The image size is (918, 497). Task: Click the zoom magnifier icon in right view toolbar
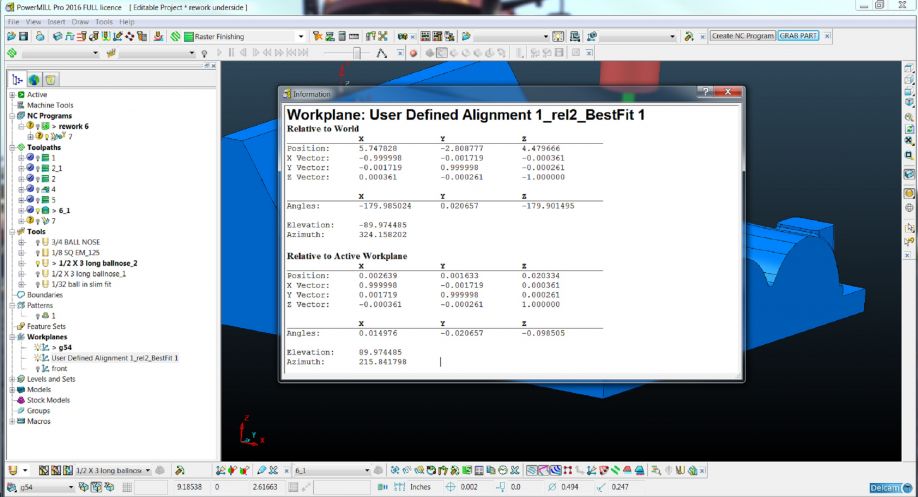click(x=909, y=117)
